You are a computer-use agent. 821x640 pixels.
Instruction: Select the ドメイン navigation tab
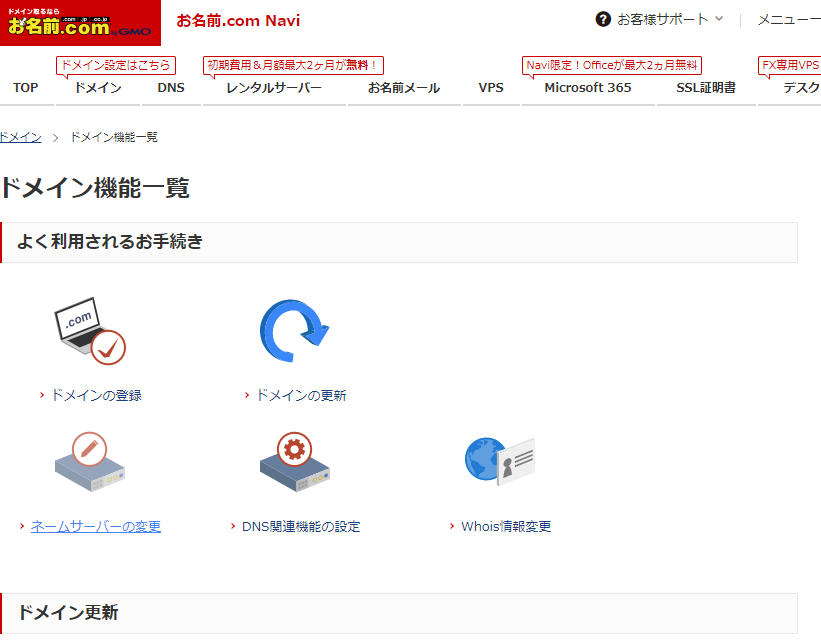coord(98,87)
